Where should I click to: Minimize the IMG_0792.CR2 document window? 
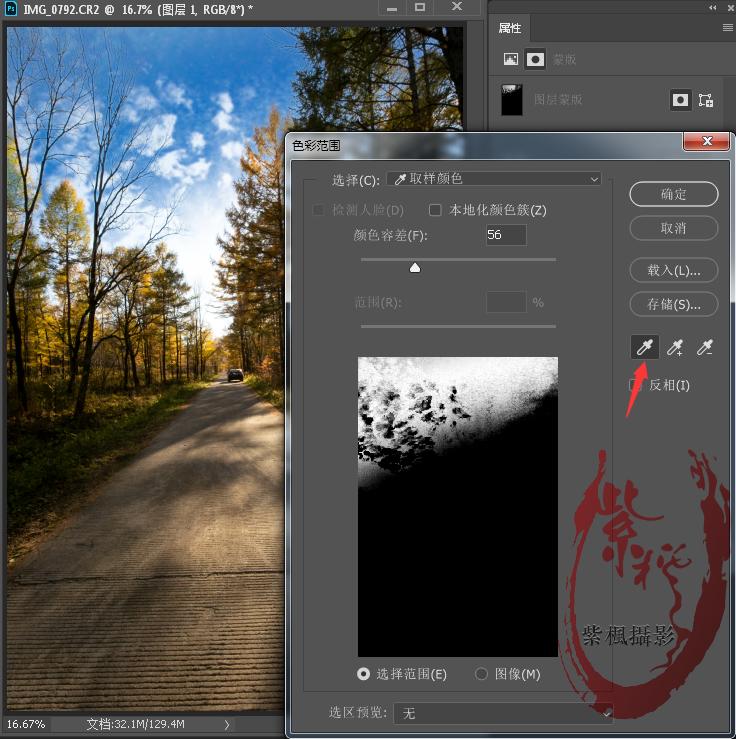392,8
